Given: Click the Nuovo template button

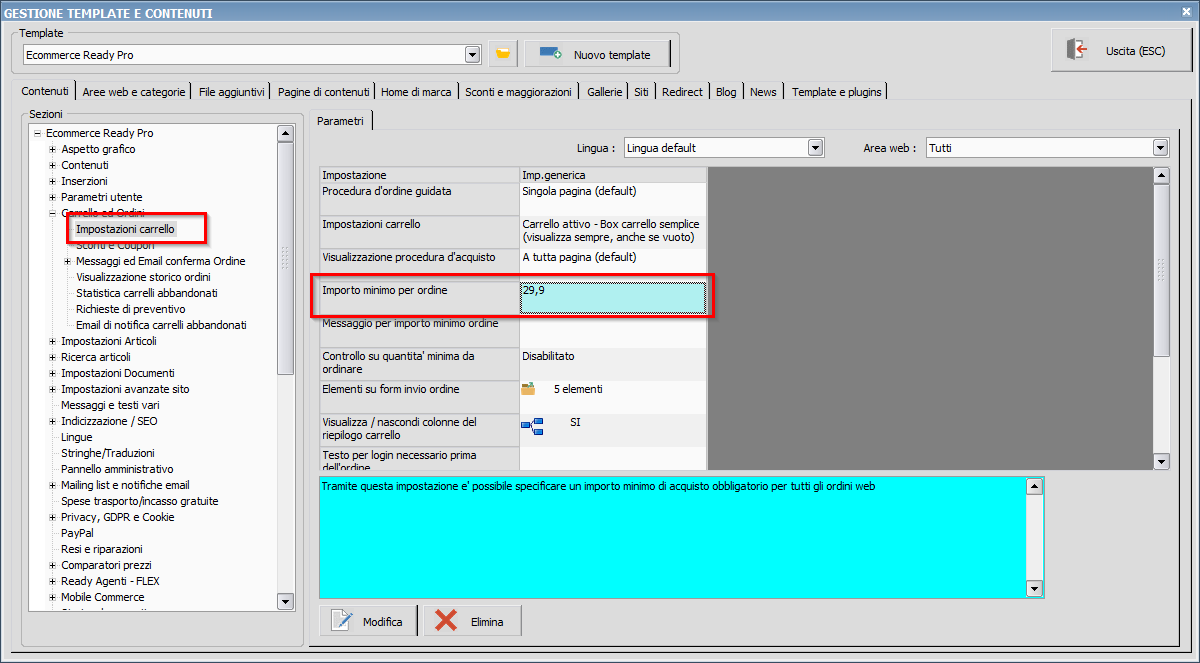Looking at the screenshot, I should pos(596,54).
